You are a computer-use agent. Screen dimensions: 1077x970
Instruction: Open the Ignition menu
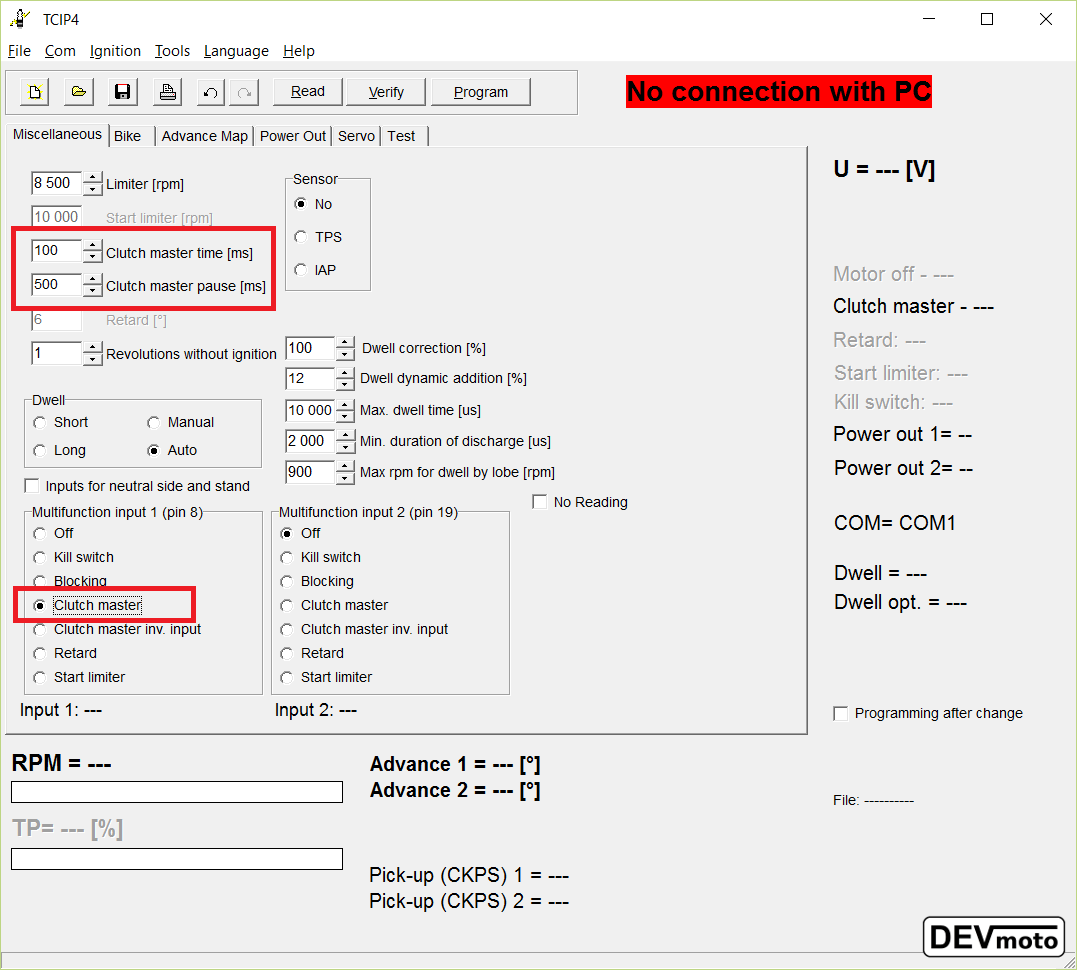[x=115, y=51]
